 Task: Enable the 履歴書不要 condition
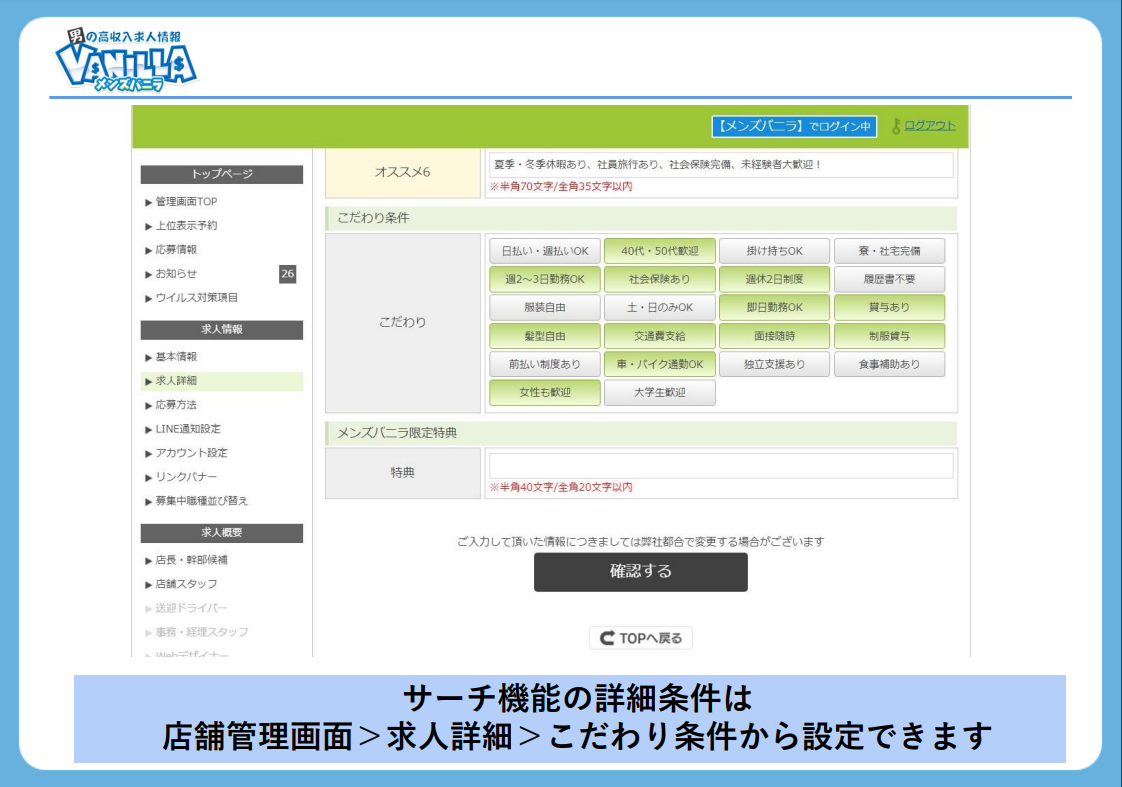889,279
